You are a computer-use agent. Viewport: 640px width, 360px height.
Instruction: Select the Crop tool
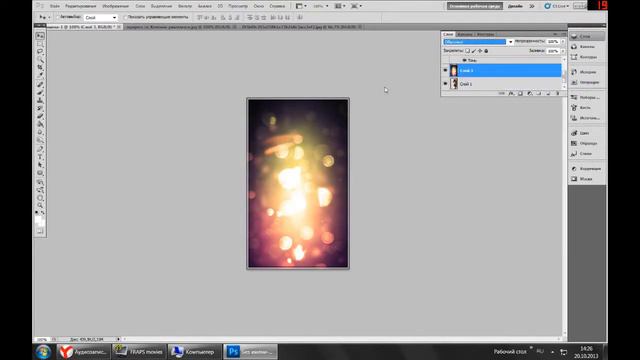point(40,67)
